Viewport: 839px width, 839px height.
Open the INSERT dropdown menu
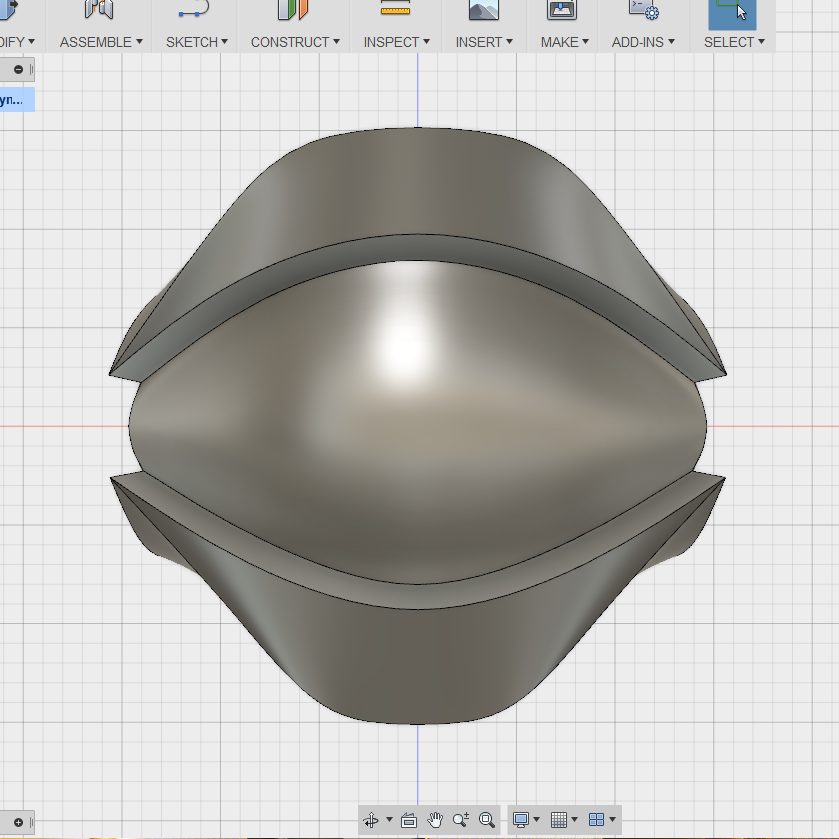pos(484,42)
